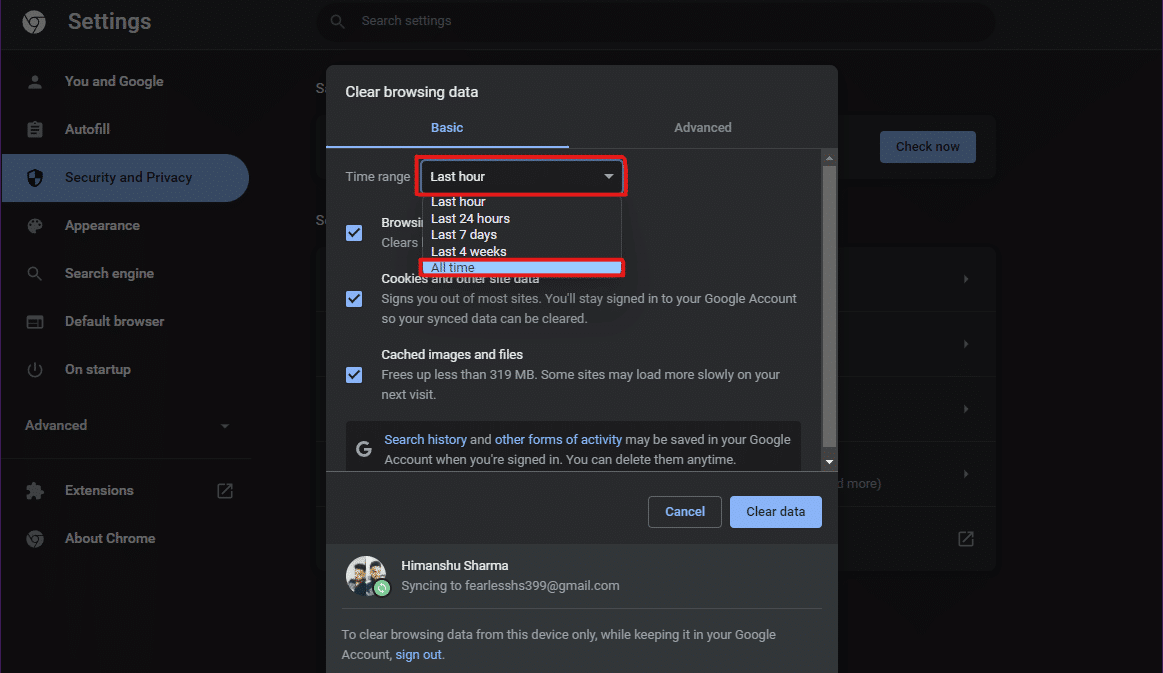Screen dimensions: 1163x673
Task: Open the Time range dropdown showing Last hour
Action: [522, 177]
